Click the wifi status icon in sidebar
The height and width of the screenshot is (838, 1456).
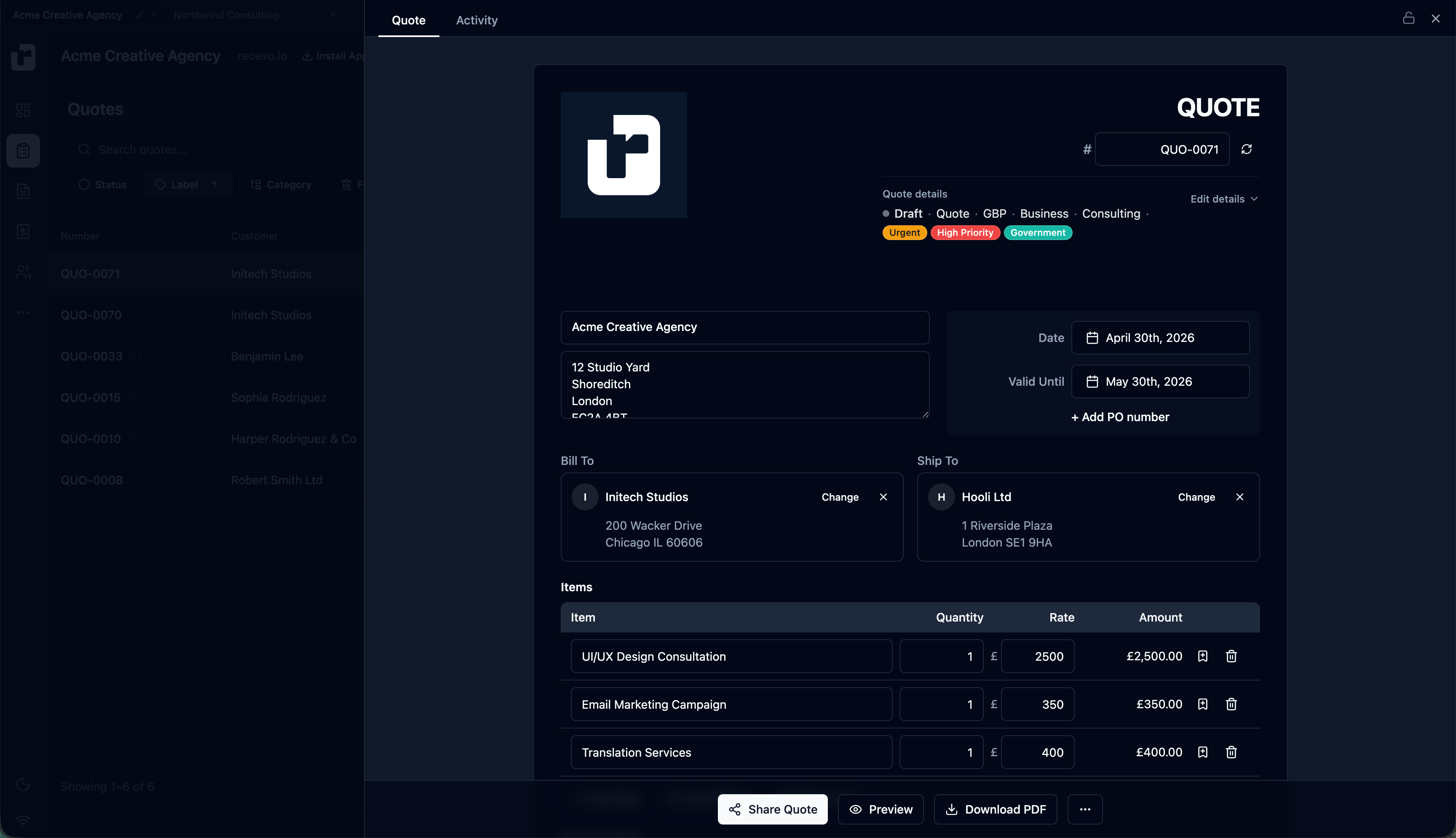[x=23, y=821]
